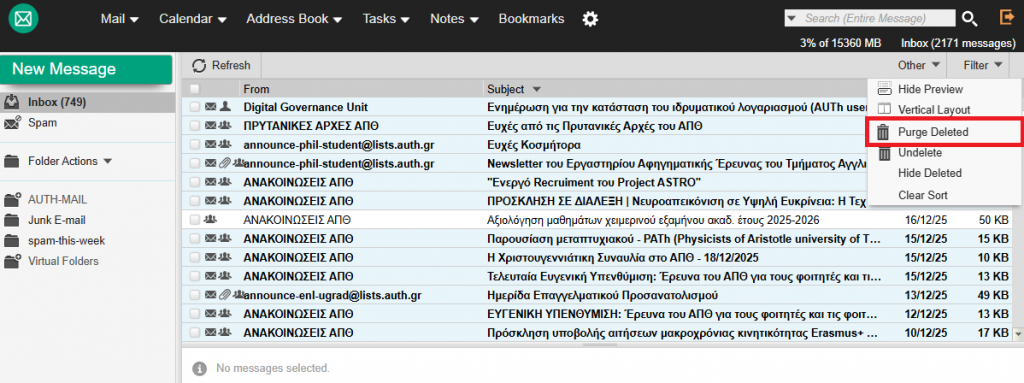
Task: Open the Notes dropdown menu
Action: [x=454, y=19]
